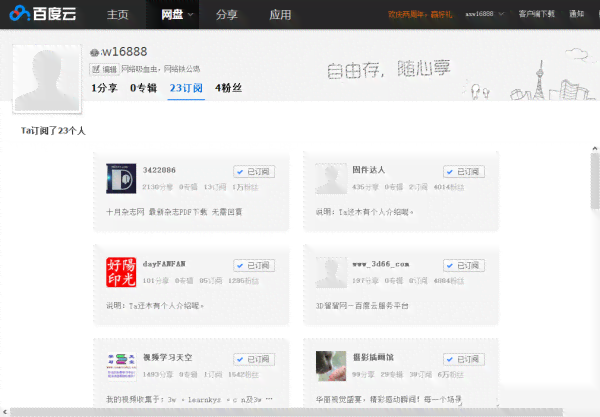The image size is (600, 417).
Task: Click the pencil edit icon
Action: click(96, 69)
